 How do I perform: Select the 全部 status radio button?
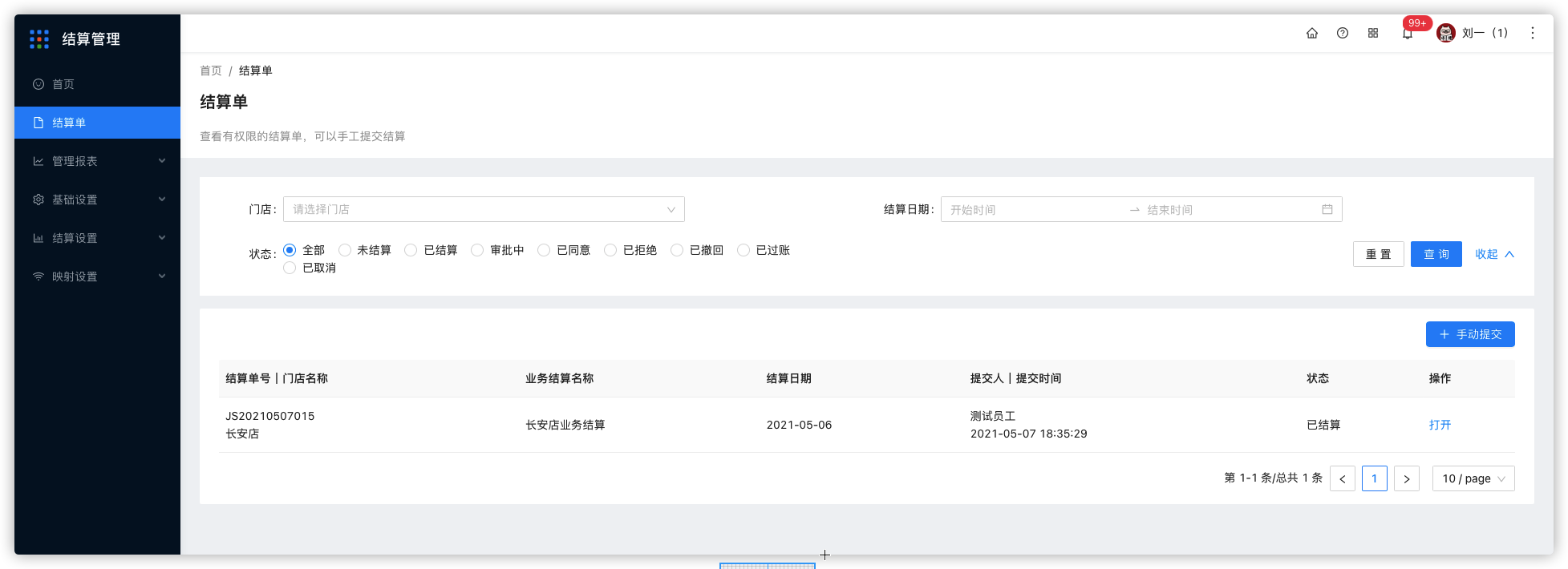click(290, 250)
